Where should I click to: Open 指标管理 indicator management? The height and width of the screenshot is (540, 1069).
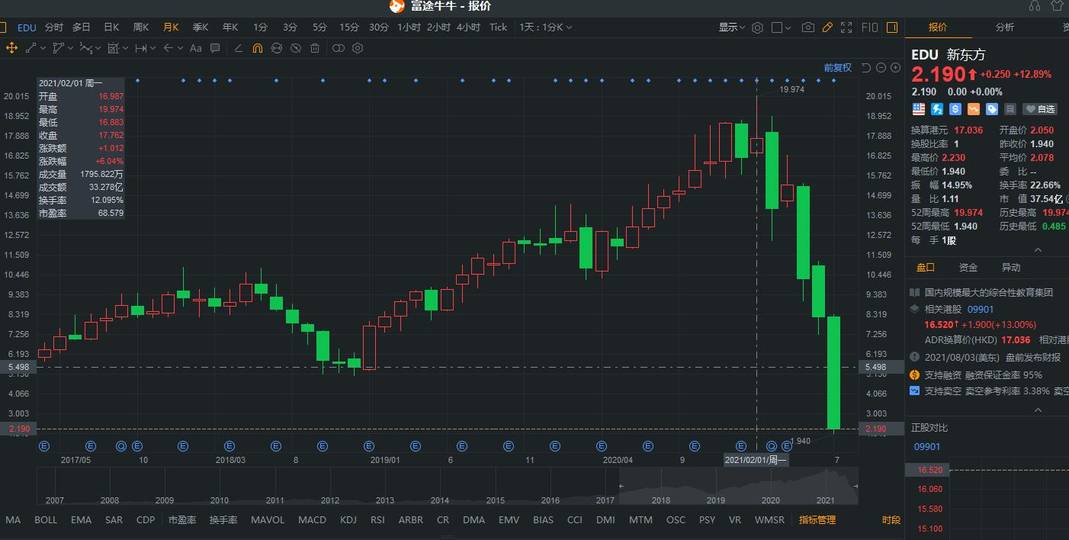point(817,520)
